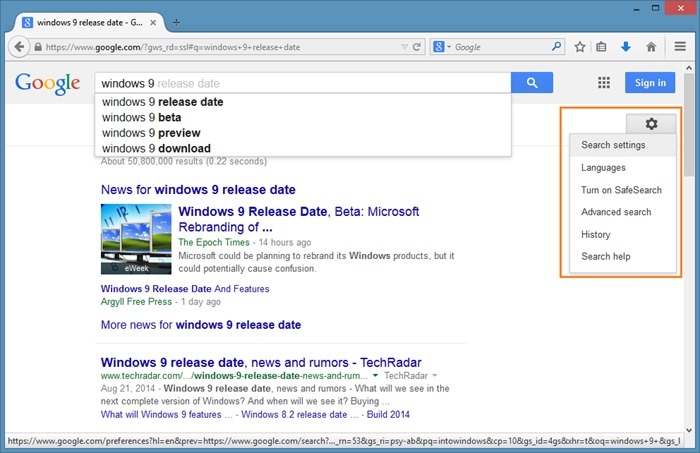Image resolution: width=700 pixels, height=453 pixels.
Task: Open the TechRadar Windows 9 result
Action: coord(261,362)
